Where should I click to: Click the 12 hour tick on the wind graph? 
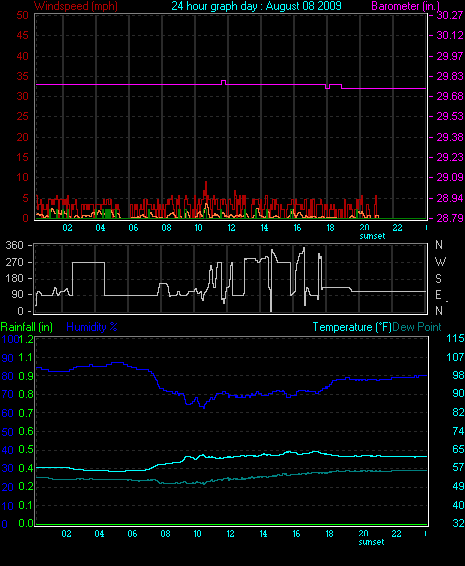231,227
